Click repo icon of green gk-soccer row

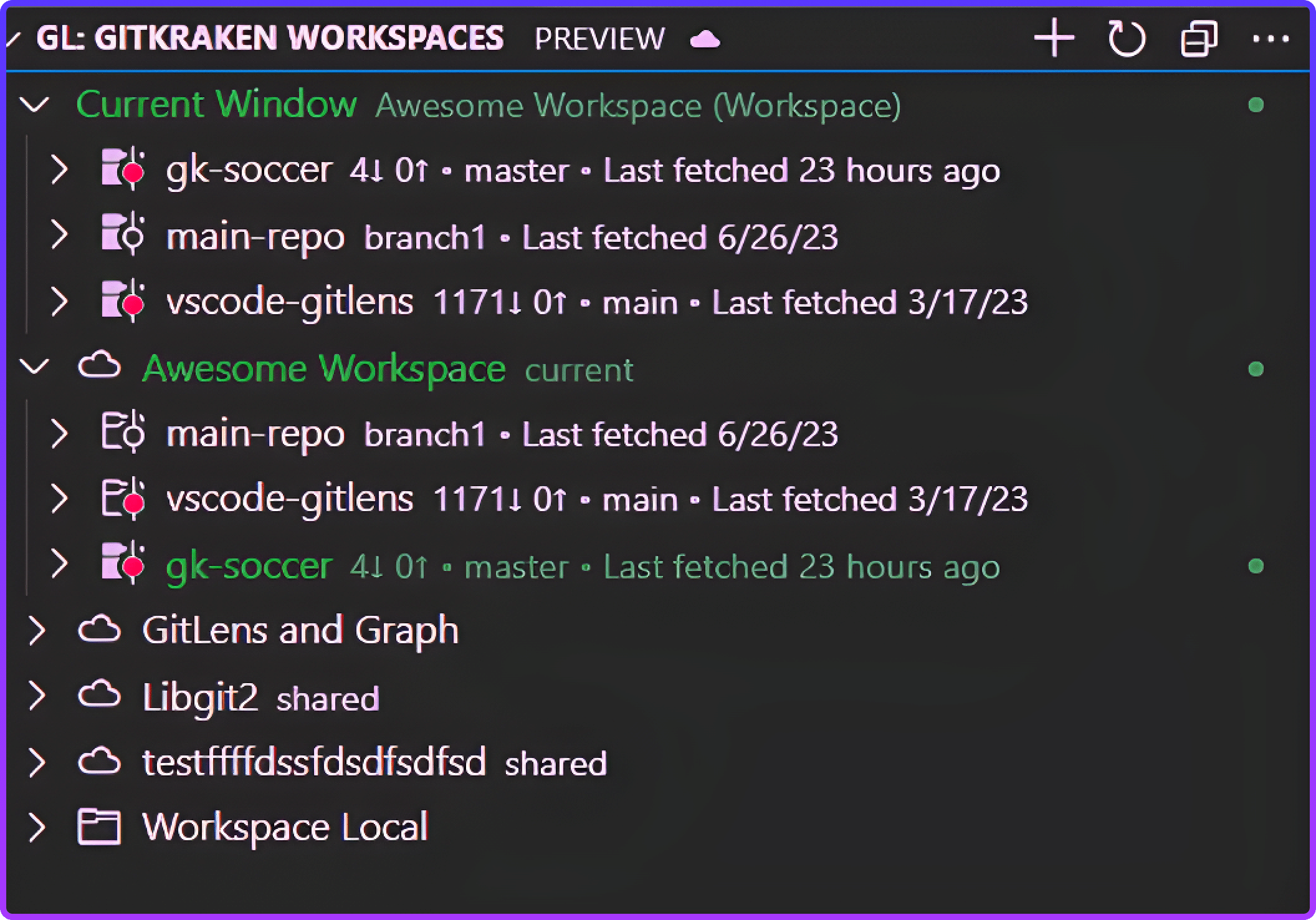point(123,563)
